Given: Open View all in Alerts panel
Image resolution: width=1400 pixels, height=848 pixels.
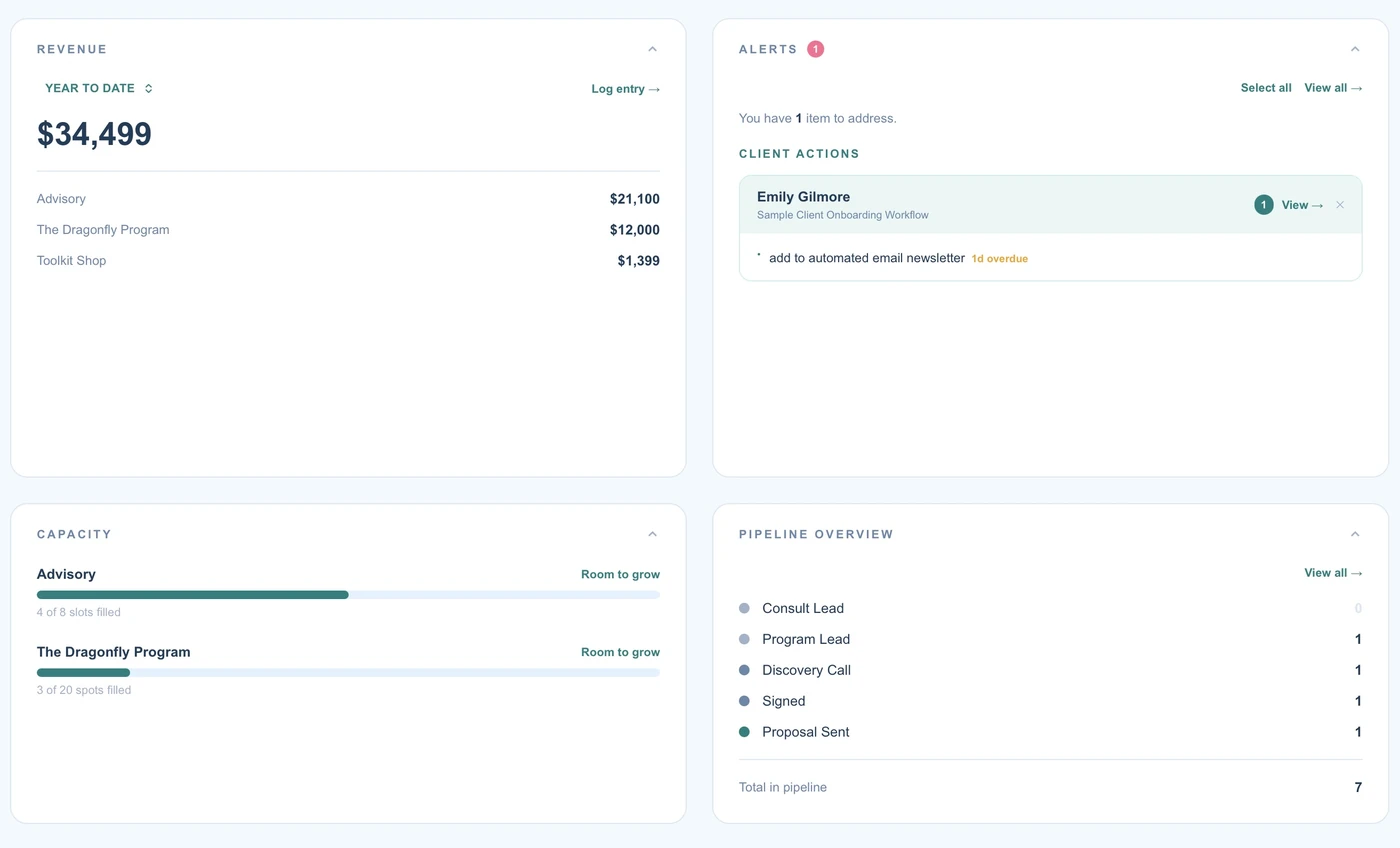Looking at the screenshot, I should 1333,88.
